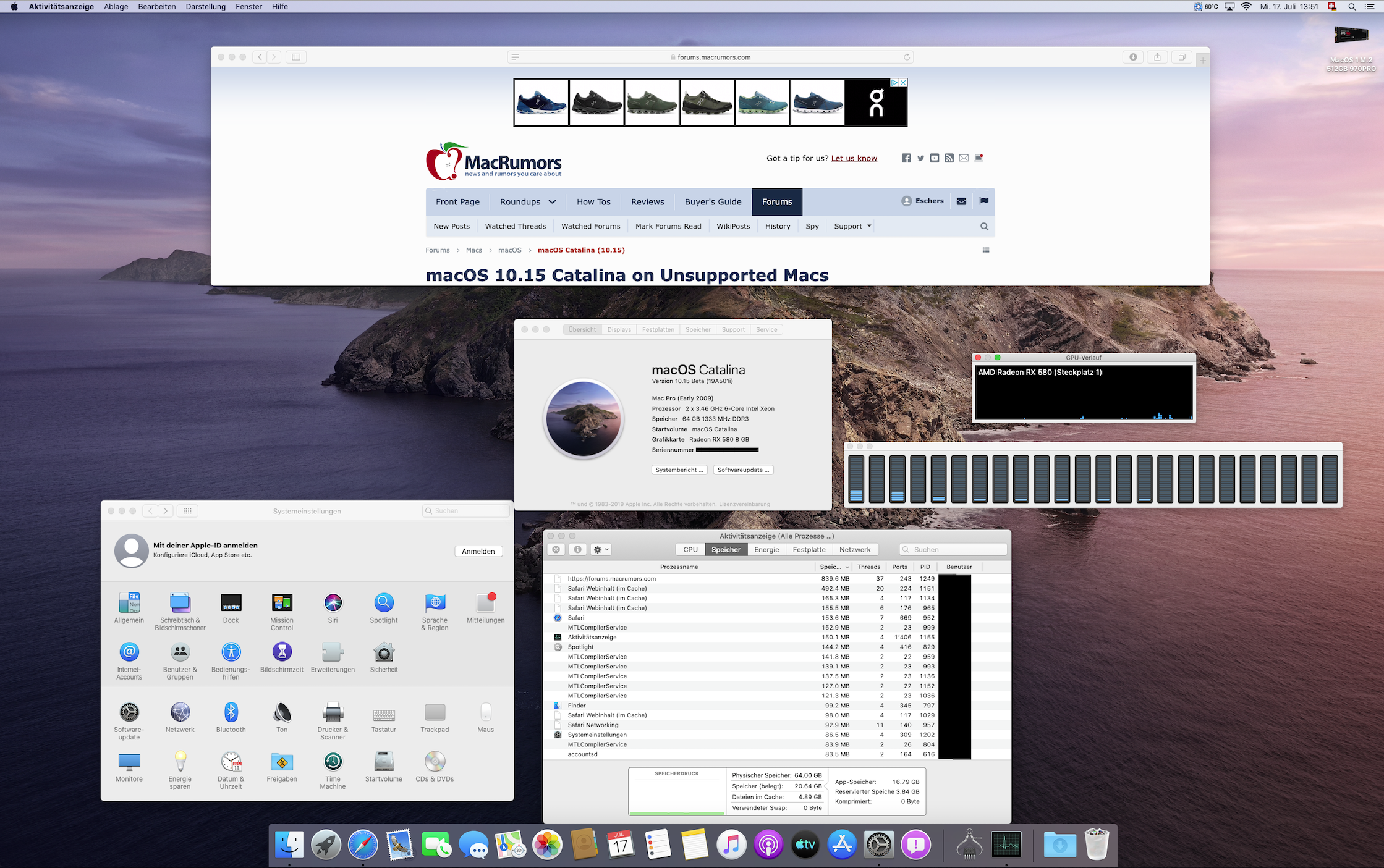Toggle sort order on Speicher column

(834, 567)
